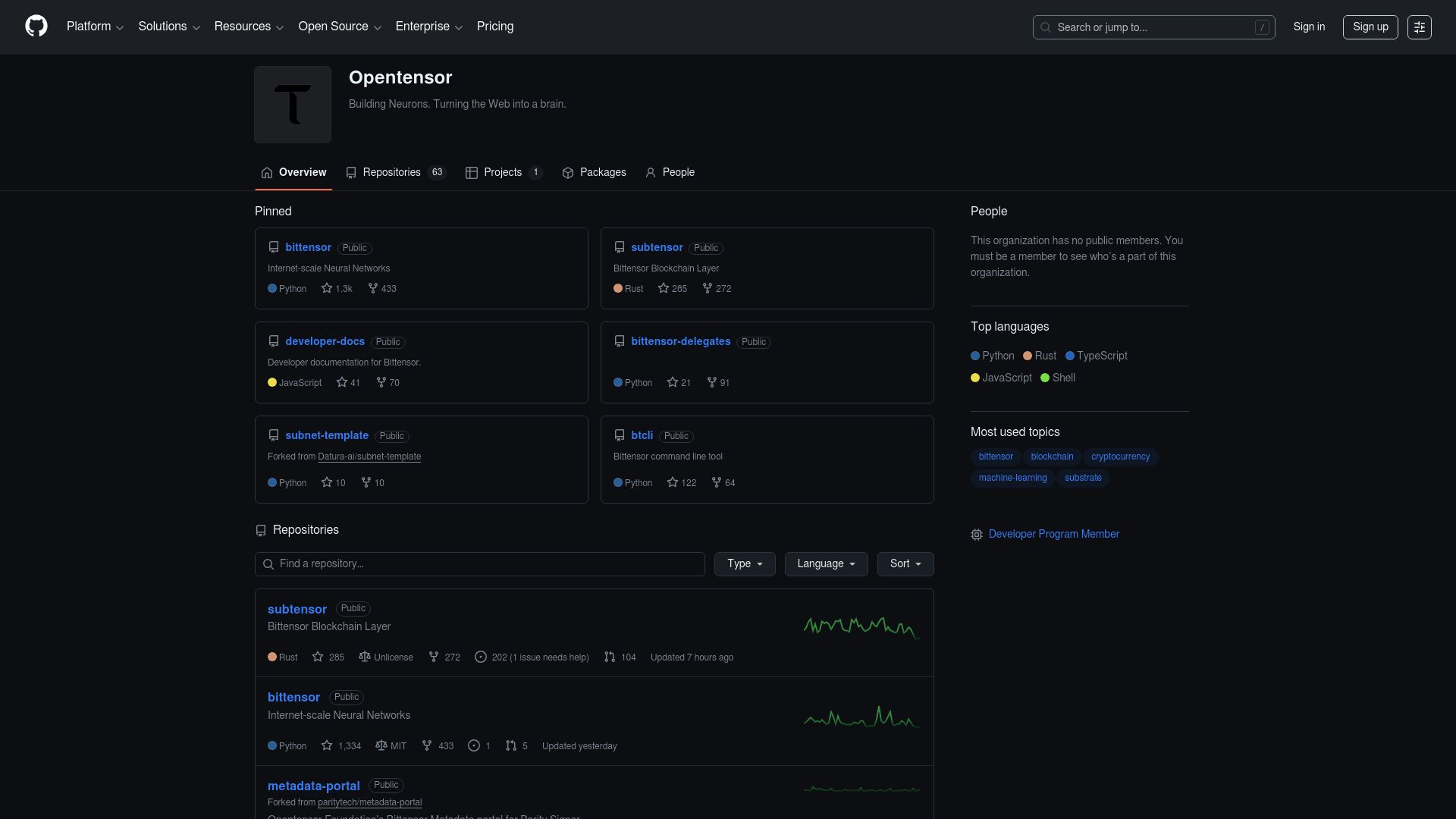Image resolution: width=1456 pixels, height=819 pixels.
Task: Select the star icon on subtensor repository
Action: [318, 657]
